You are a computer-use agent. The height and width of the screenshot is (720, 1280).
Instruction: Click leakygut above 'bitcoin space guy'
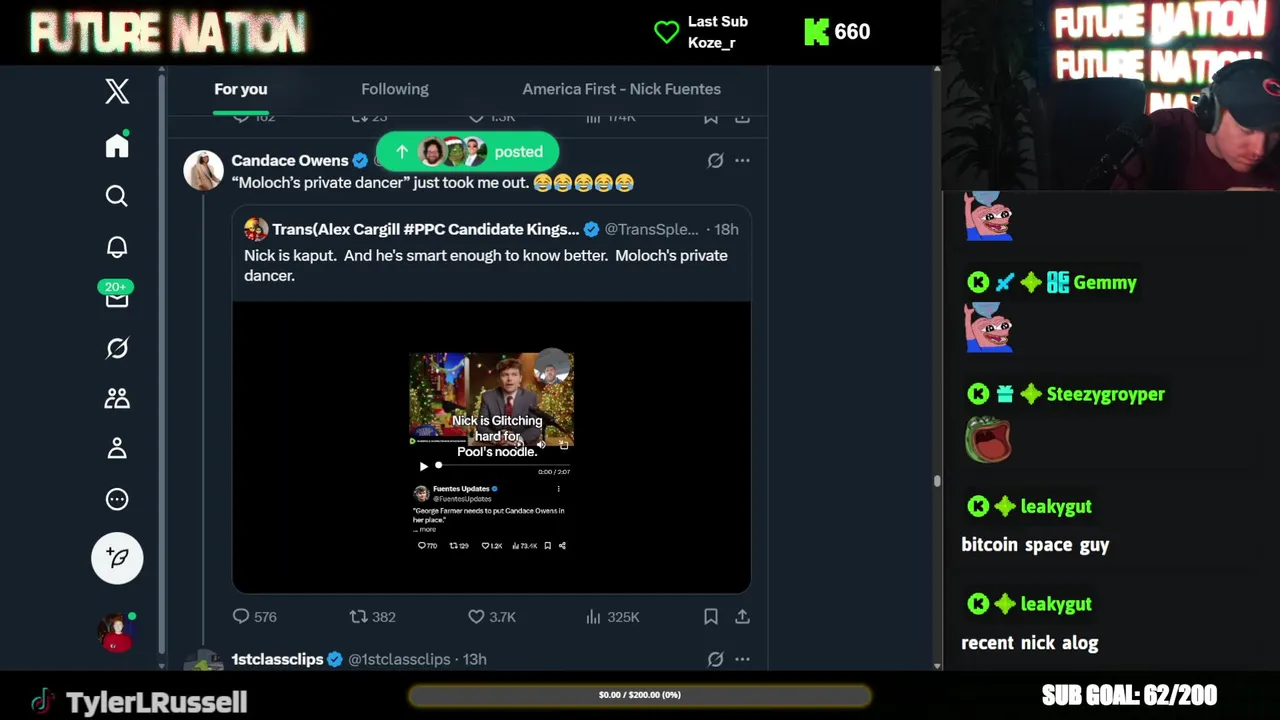click(1056, 507)
